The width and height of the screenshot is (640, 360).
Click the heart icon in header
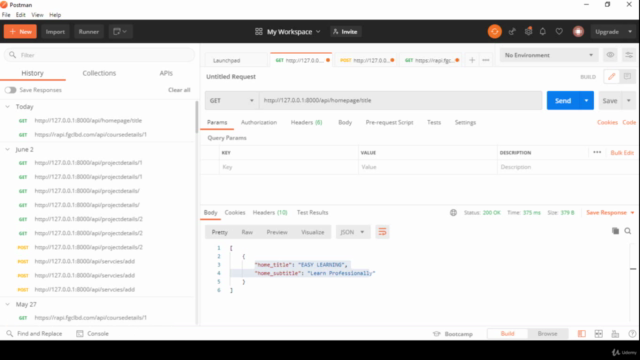(x=559, y=31)
